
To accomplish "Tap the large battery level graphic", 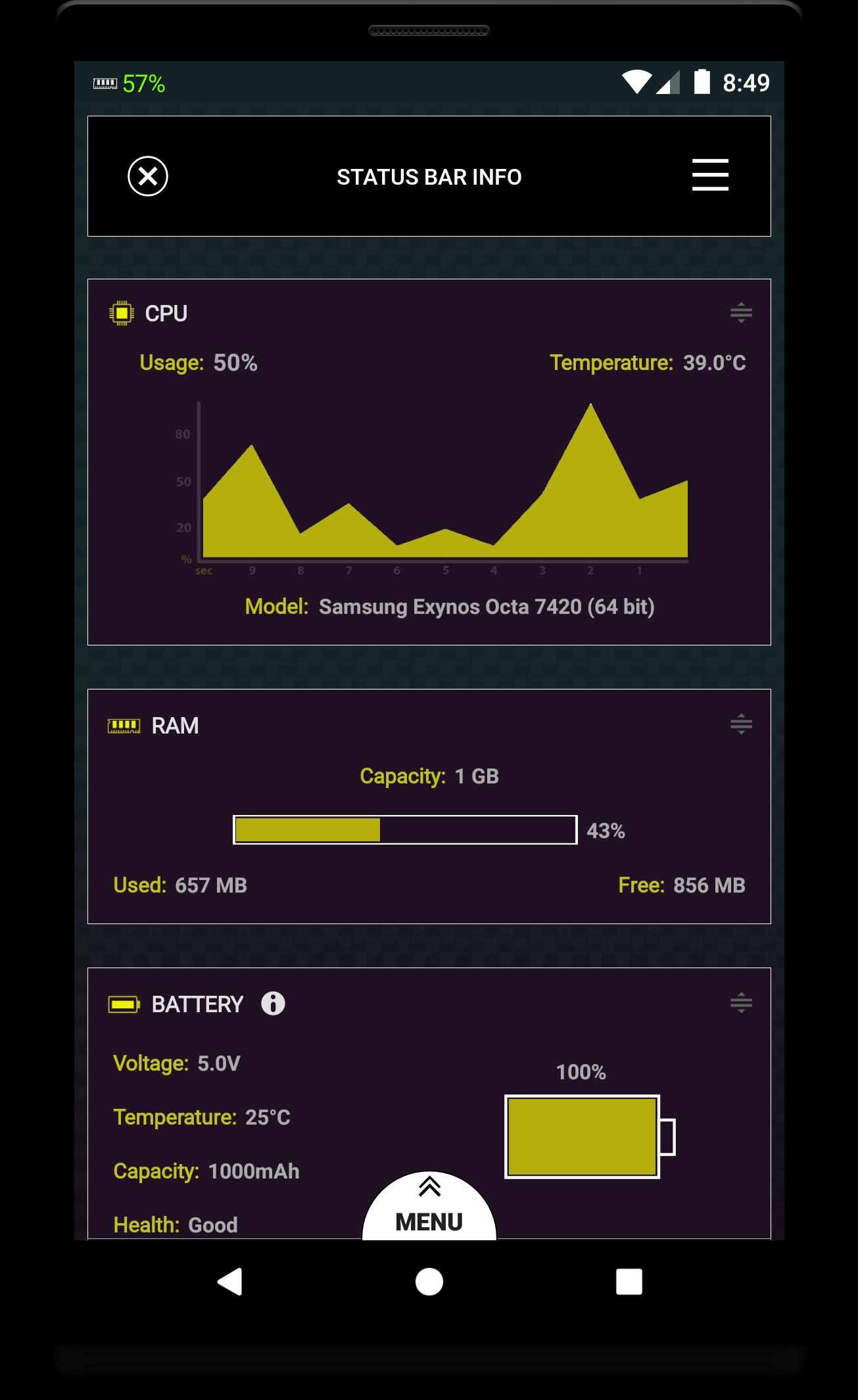I will click(x=590, y=1136).
